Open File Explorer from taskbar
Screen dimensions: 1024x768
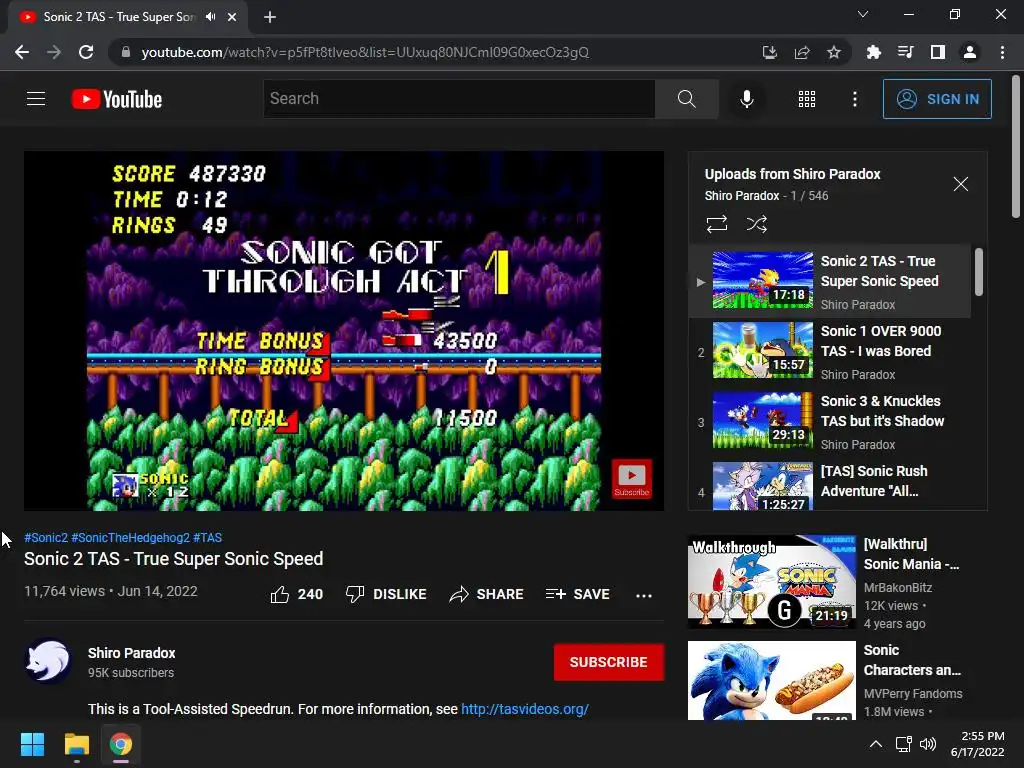(x=76, y=744)
